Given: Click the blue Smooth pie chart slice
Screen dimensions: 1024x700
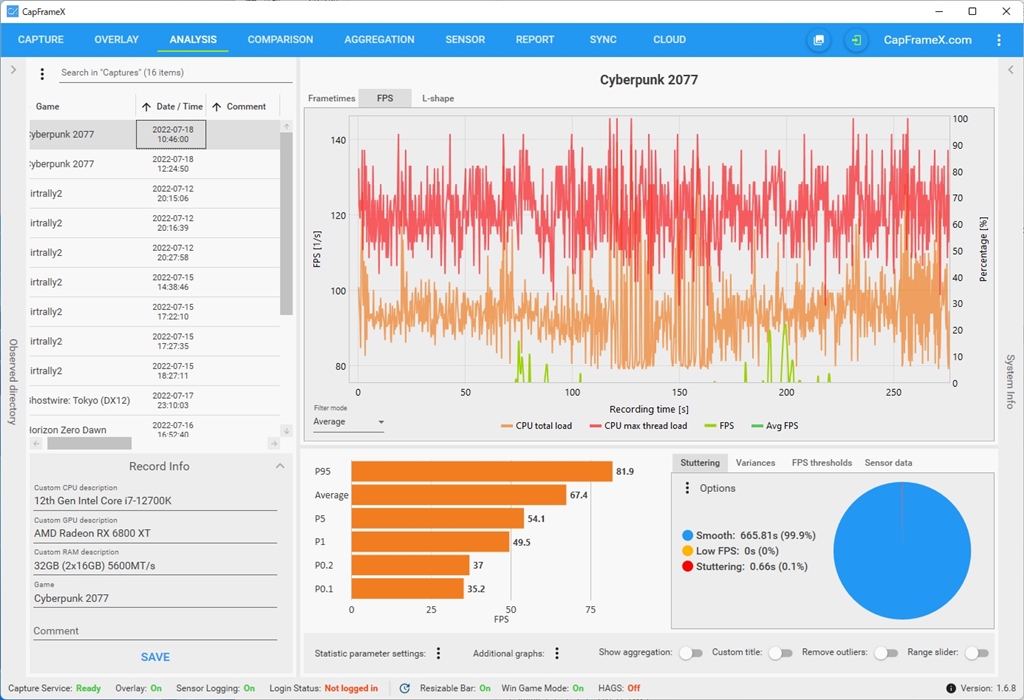Looking at the screenshot, I should tap(902, 550).
